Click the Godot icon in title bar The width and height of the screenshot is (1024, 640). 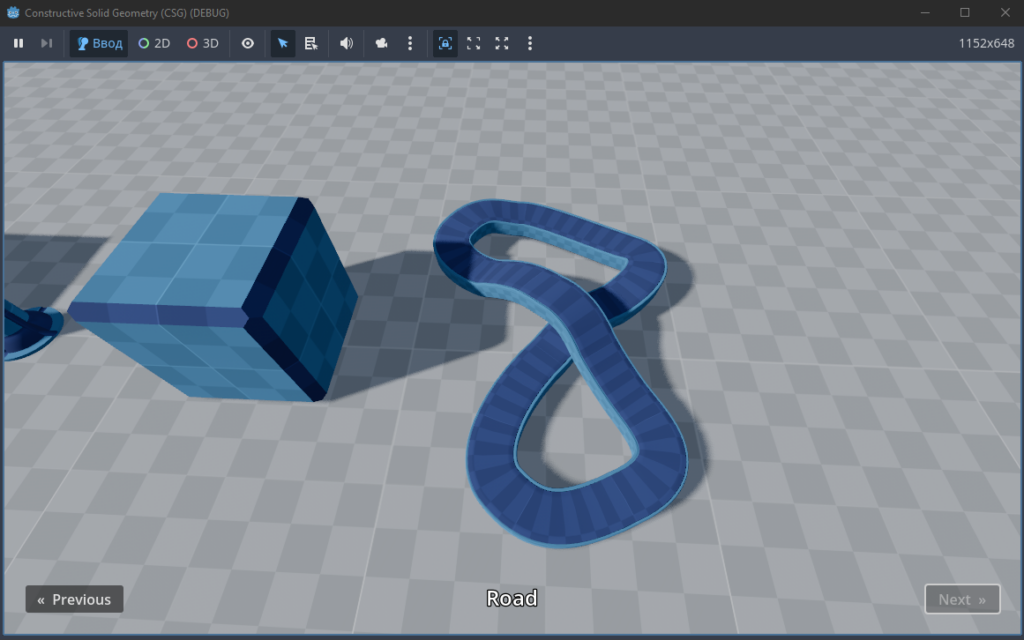pos(13,12)
